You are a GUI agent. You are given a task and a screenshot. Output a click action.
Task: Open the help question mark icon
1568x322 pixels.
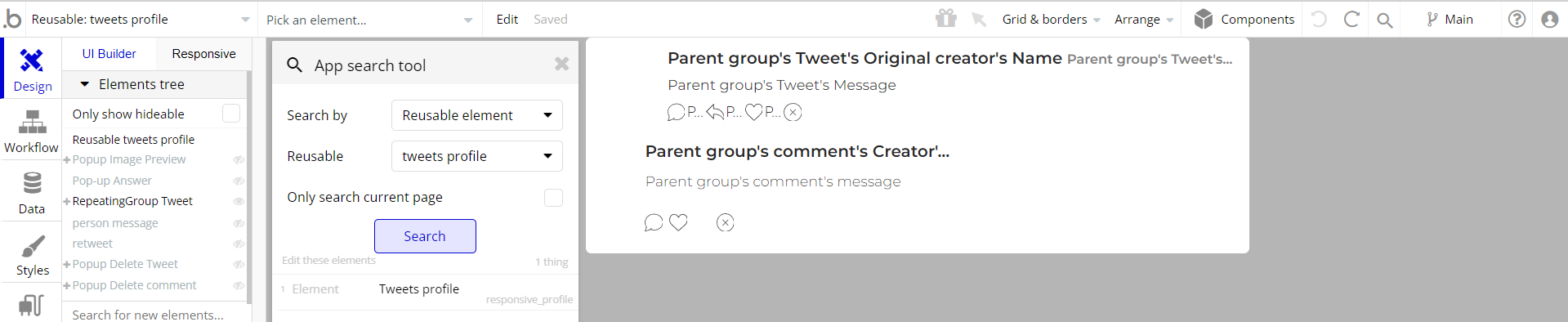click(1517, 19)
